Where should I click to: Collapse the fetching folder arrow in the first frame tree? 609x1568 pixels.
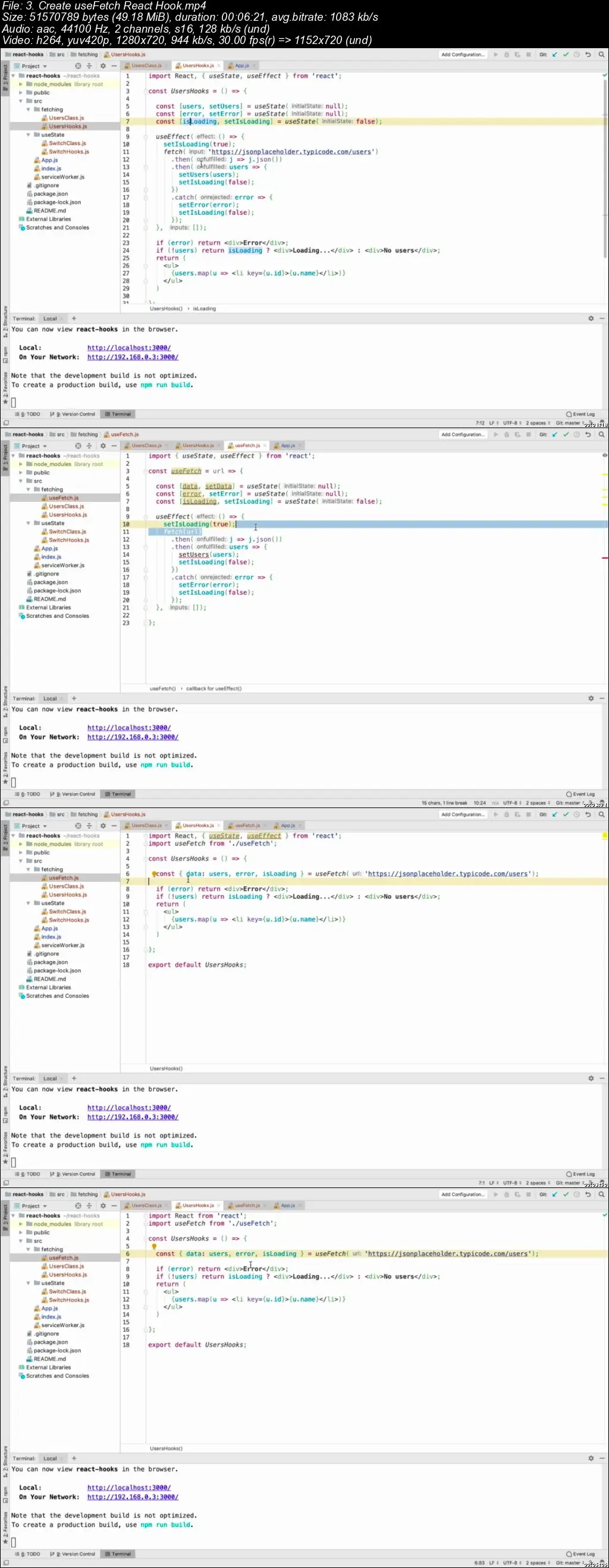pos(28,109)
